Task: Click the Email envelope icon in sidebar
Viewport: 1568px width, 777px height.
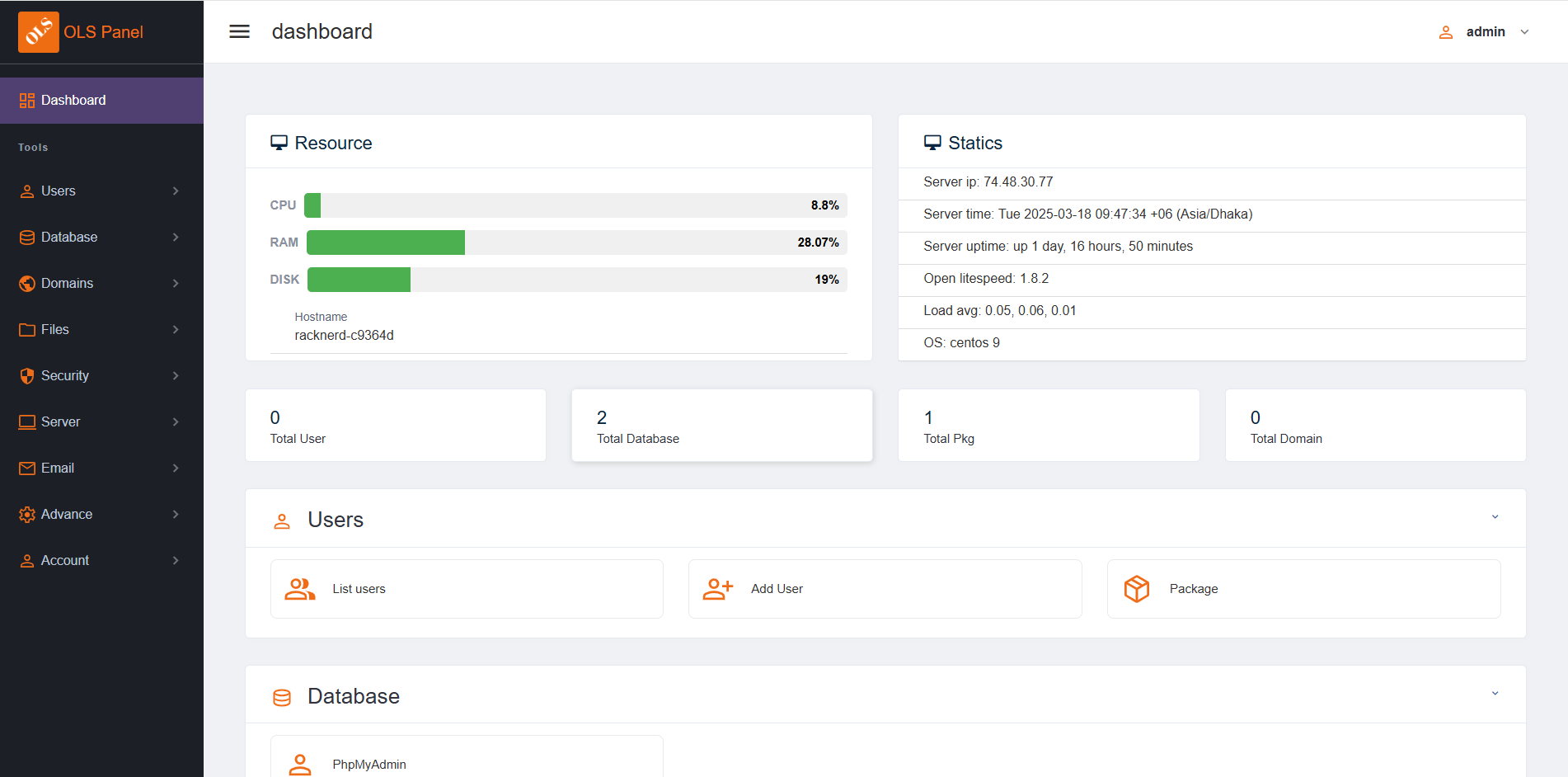Action: (x=27, y=469)
